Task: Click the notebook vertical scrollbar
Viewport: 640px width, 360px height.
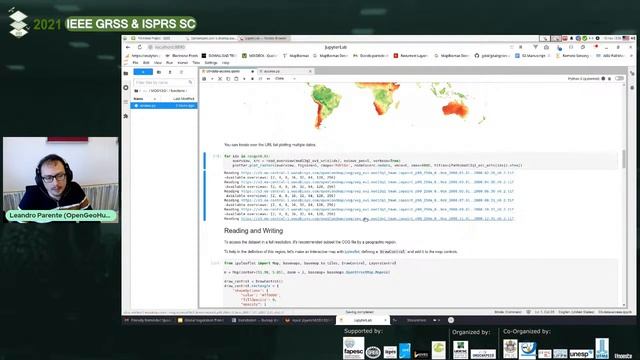Action: [624, 159]
